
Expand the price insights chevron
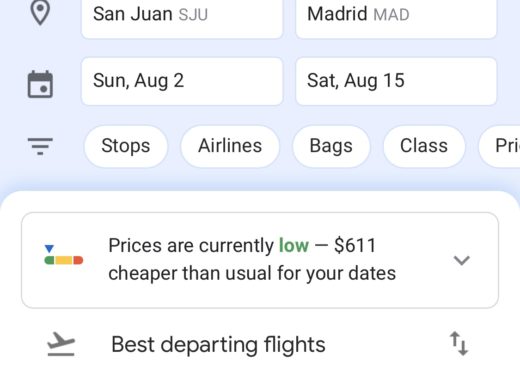(x=462, y=260)
